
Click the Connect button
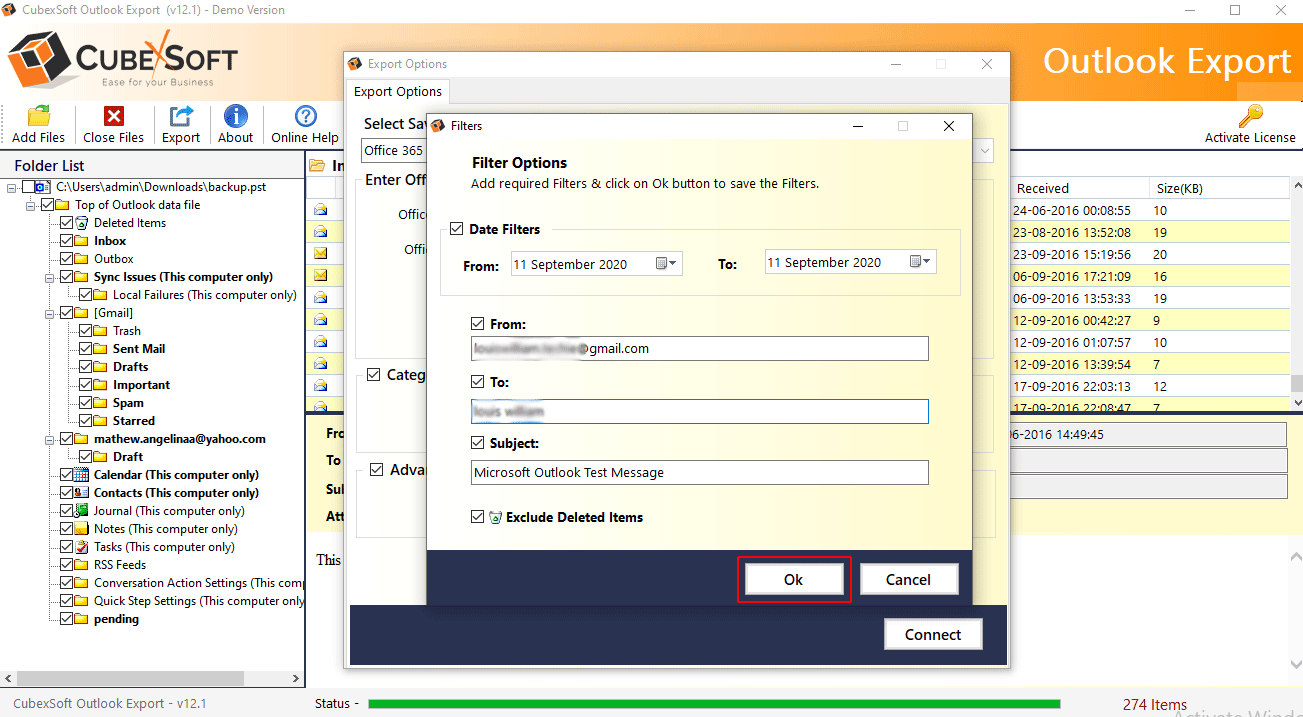(x=933, y=634)
